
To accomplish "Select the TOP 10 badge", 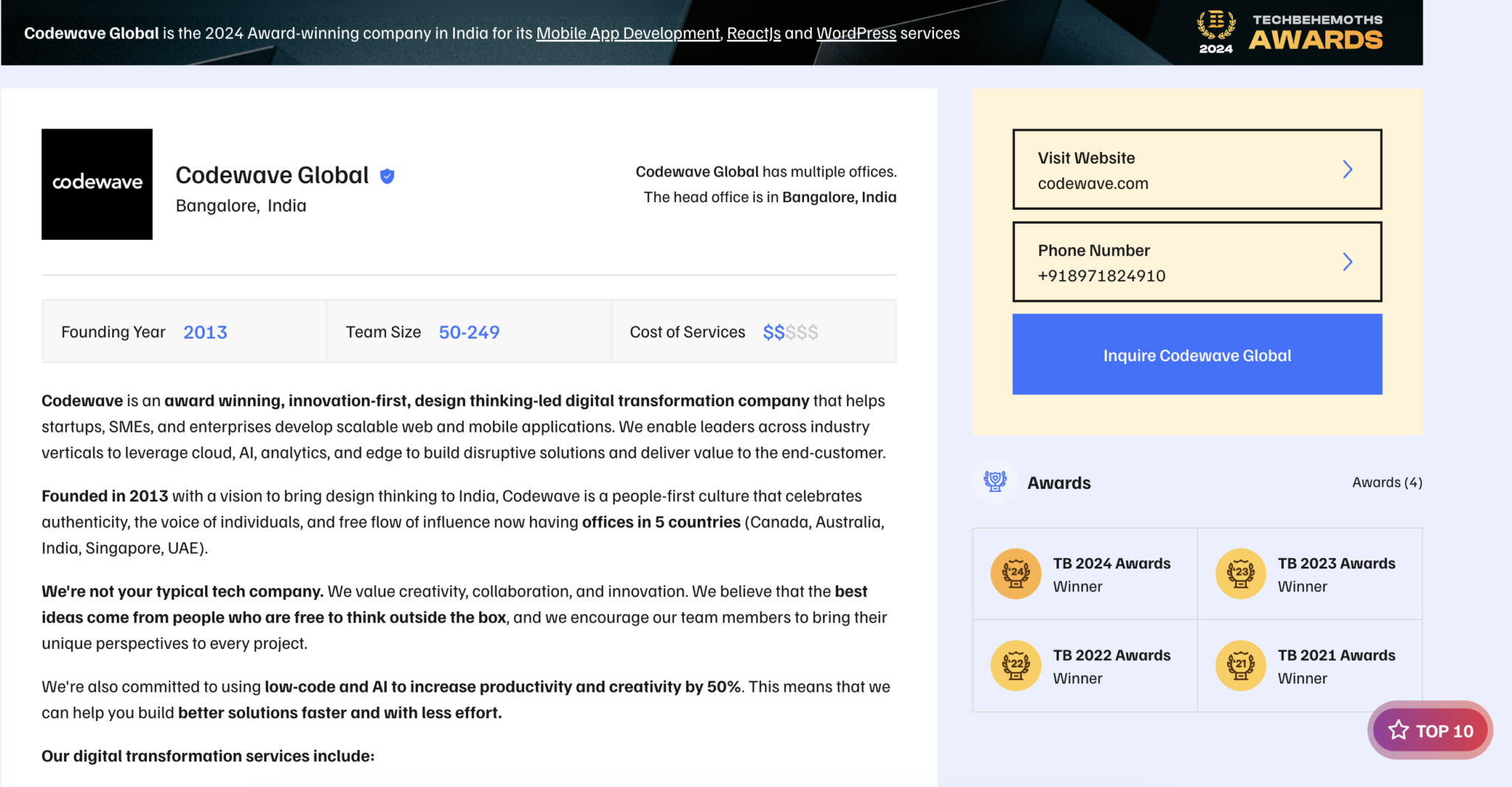I will 1430,729.
